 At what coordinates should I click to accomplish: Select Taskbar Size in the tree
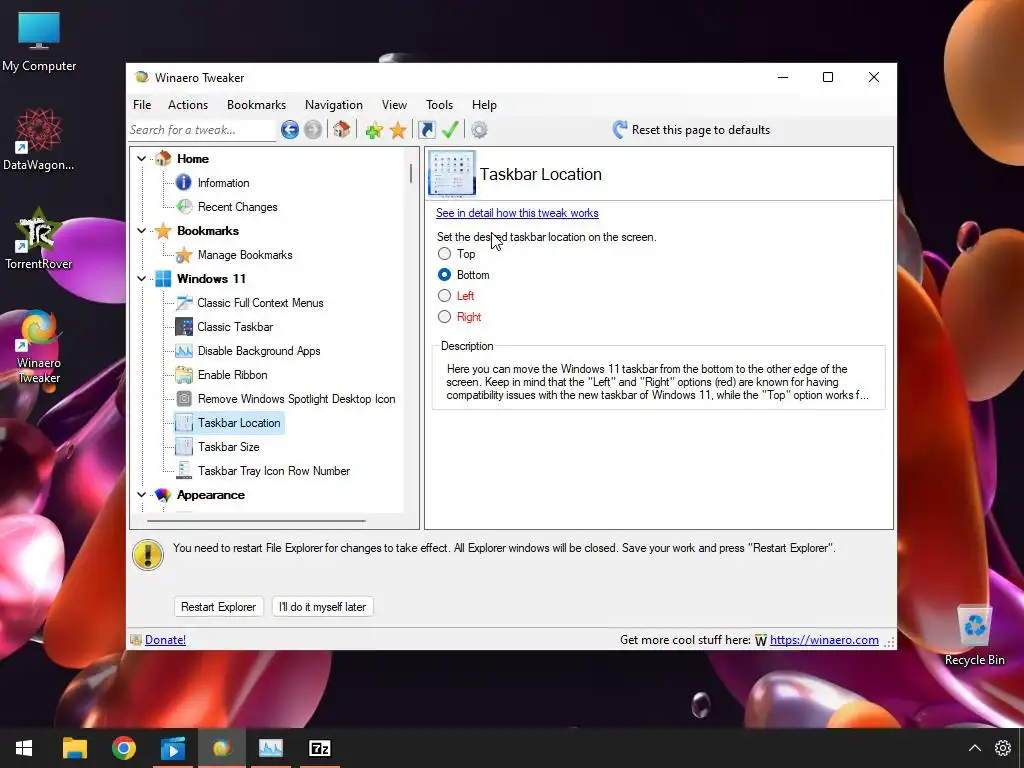pyautogui.click(x=229, y=447)
